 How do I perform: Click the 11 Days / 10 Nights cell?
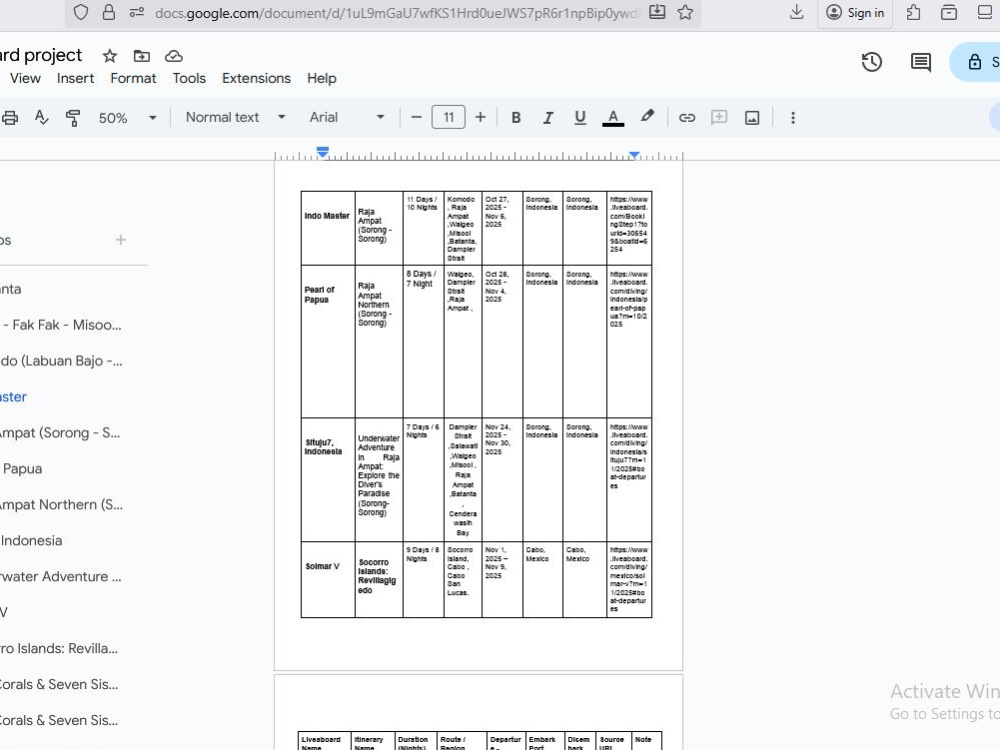423,228
